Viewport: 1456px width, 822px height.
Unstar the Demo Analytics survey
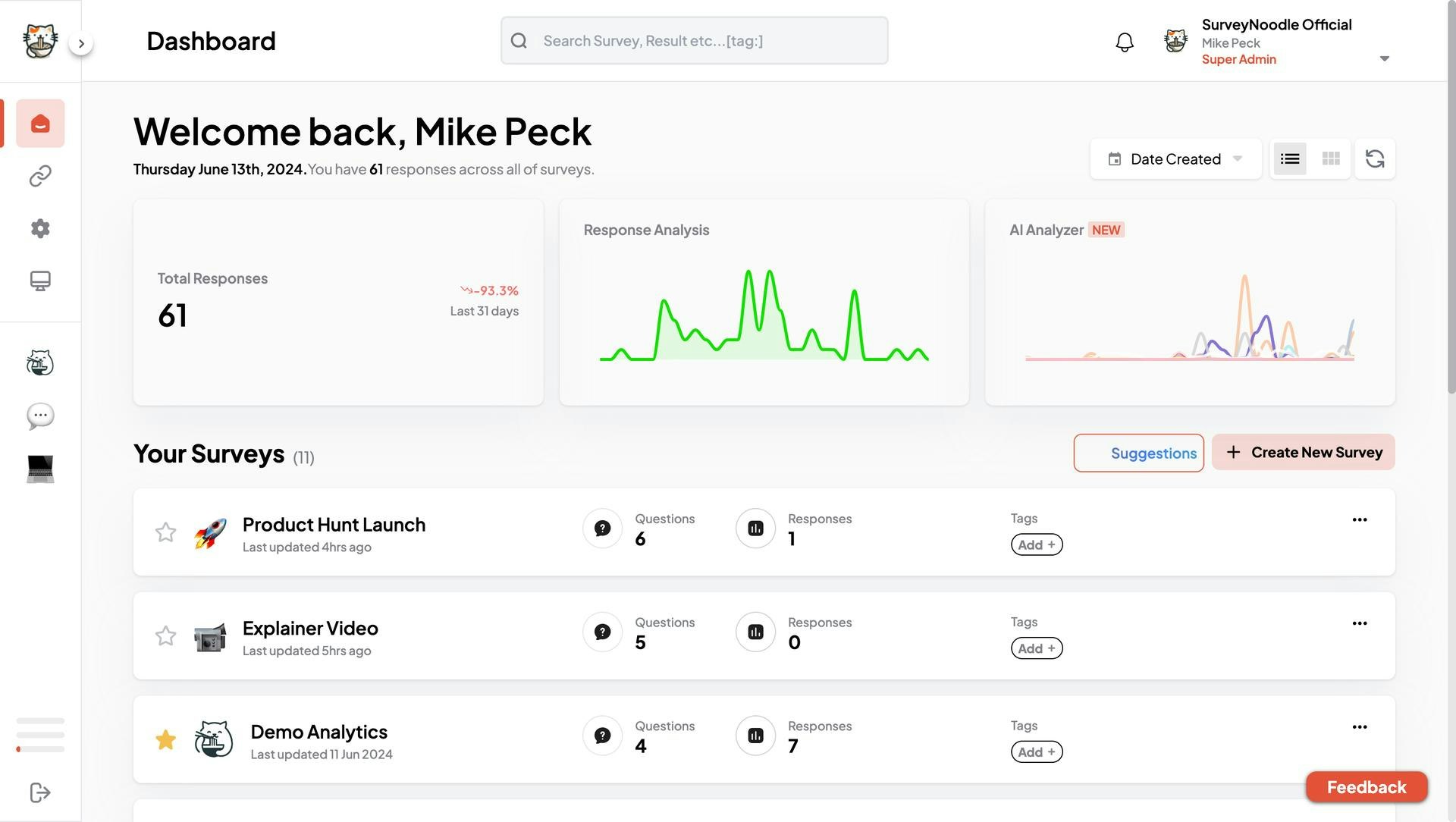click(x=165, y=739)
